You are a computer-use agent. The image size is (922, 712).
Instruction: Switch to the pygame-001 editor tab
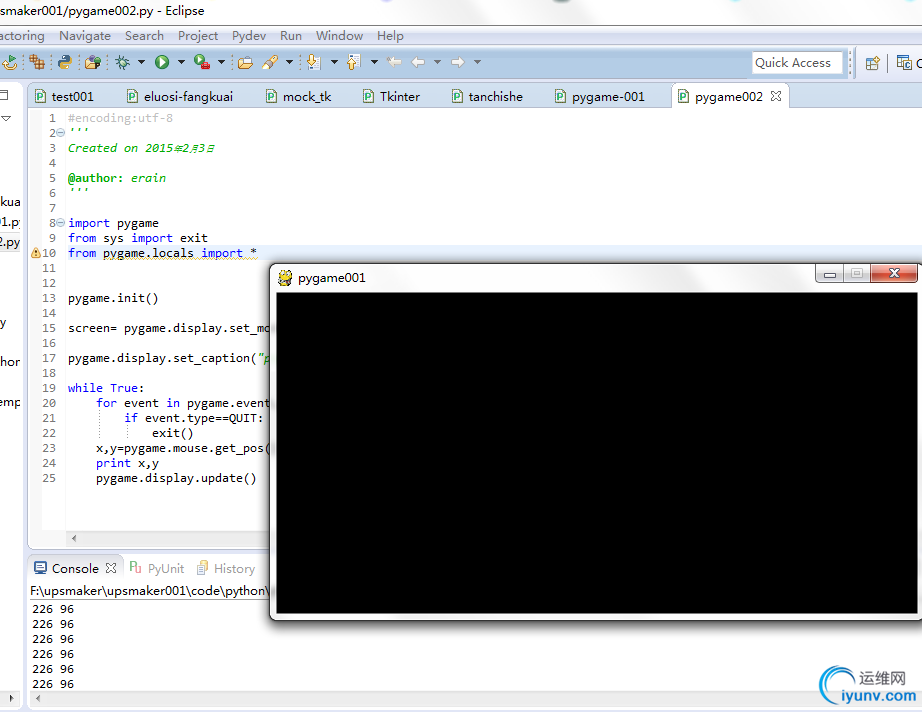(x=600, y=96)
